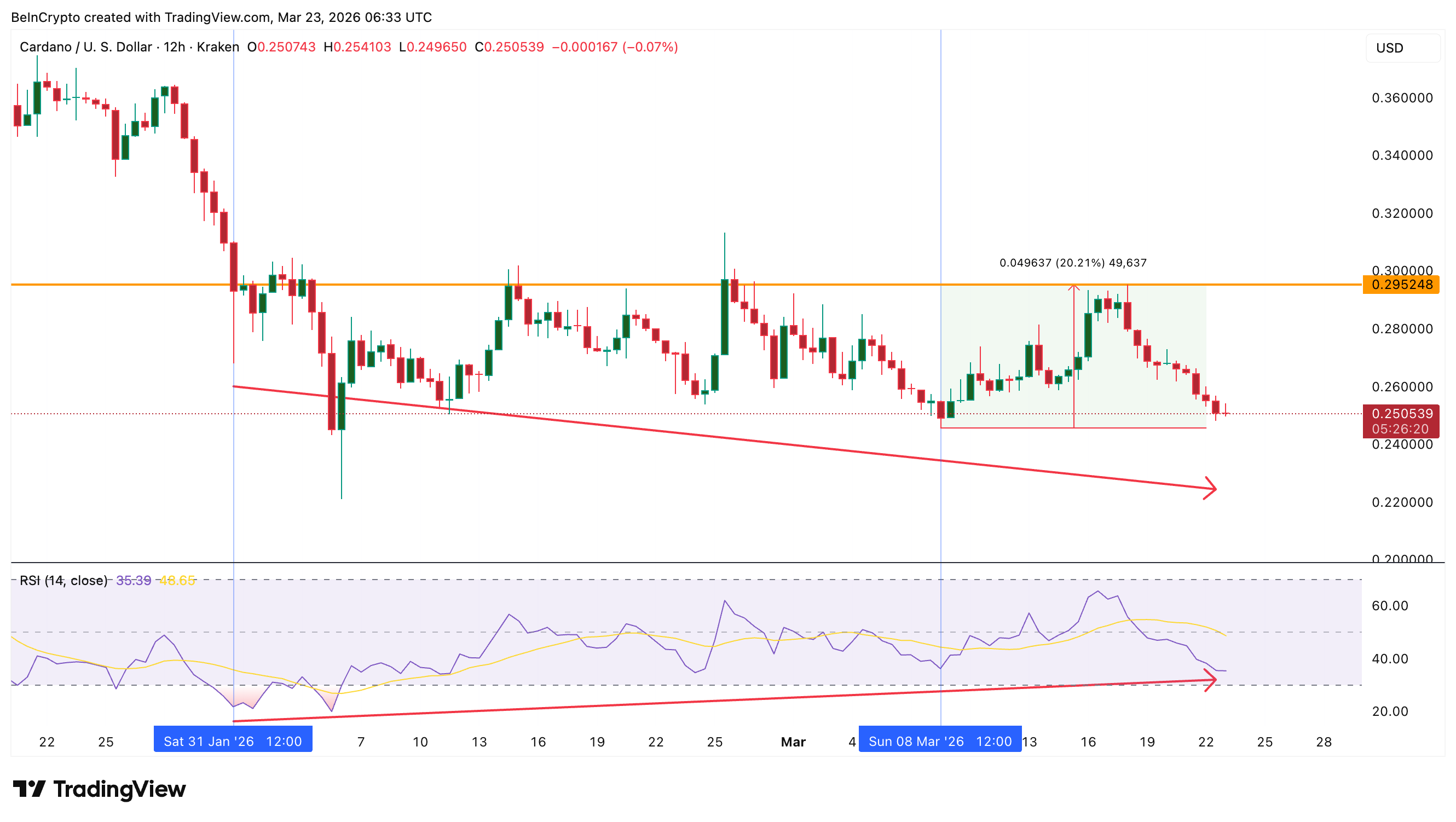Click the RSI (14, close) indicator title
The height and width of the screenshot is (822, 1456).
pos(63,581)
